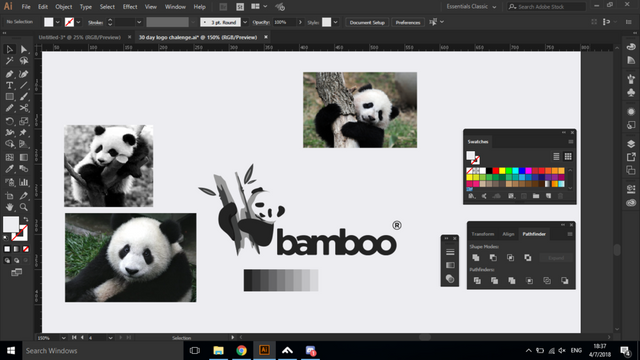Open stroke weight dropdown
Image resolution: width=640 pixels, height=360 pixels.
(139, 22)
